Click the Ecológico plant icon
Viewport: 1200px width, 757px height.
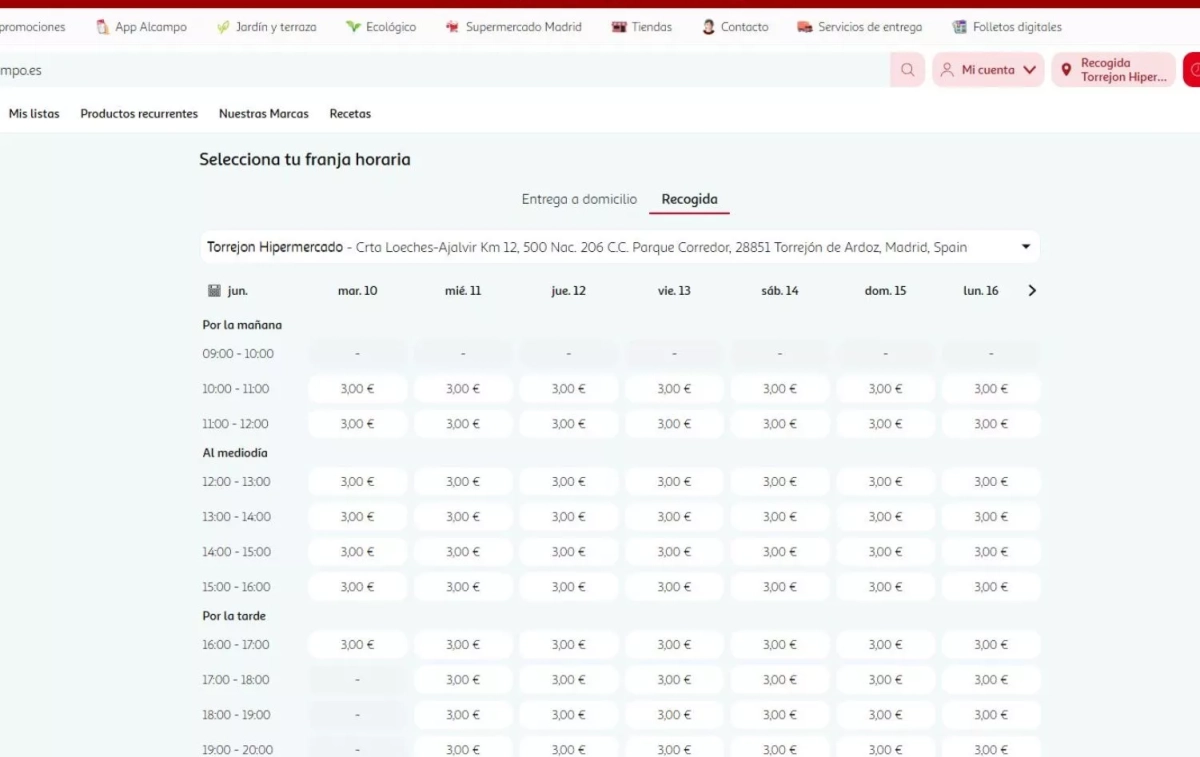tap(353, 27)
